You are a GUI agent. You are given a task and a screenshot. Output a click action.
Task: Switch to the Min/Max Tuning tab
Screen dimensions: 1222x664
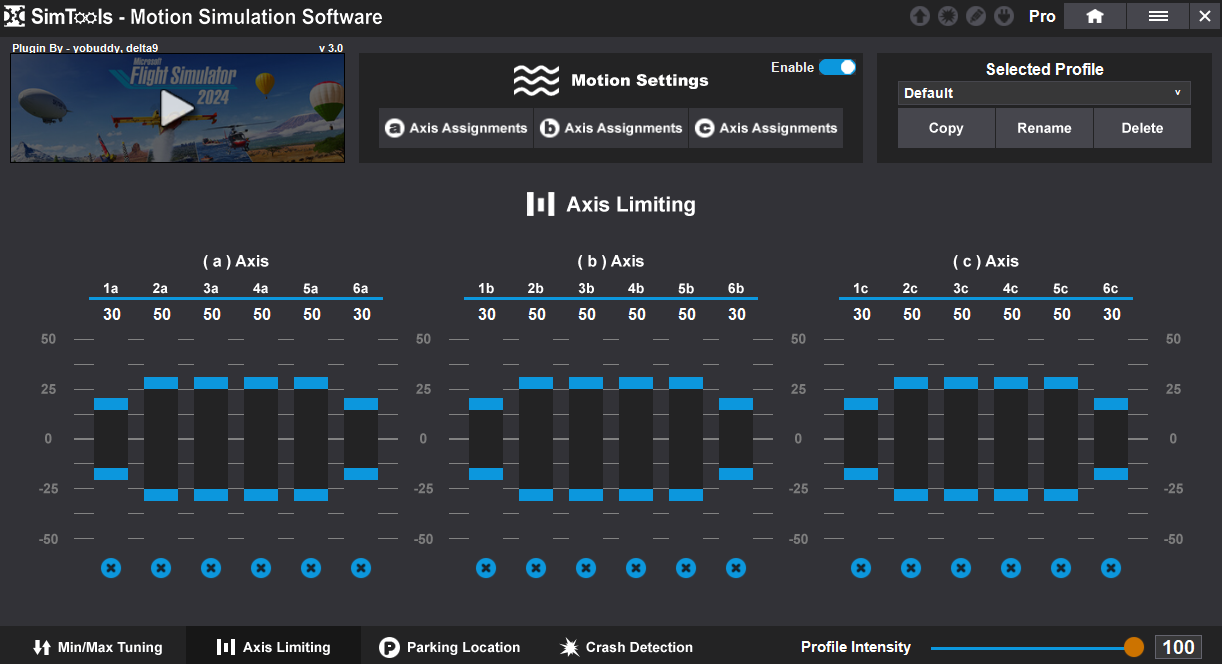coord(97,647)
